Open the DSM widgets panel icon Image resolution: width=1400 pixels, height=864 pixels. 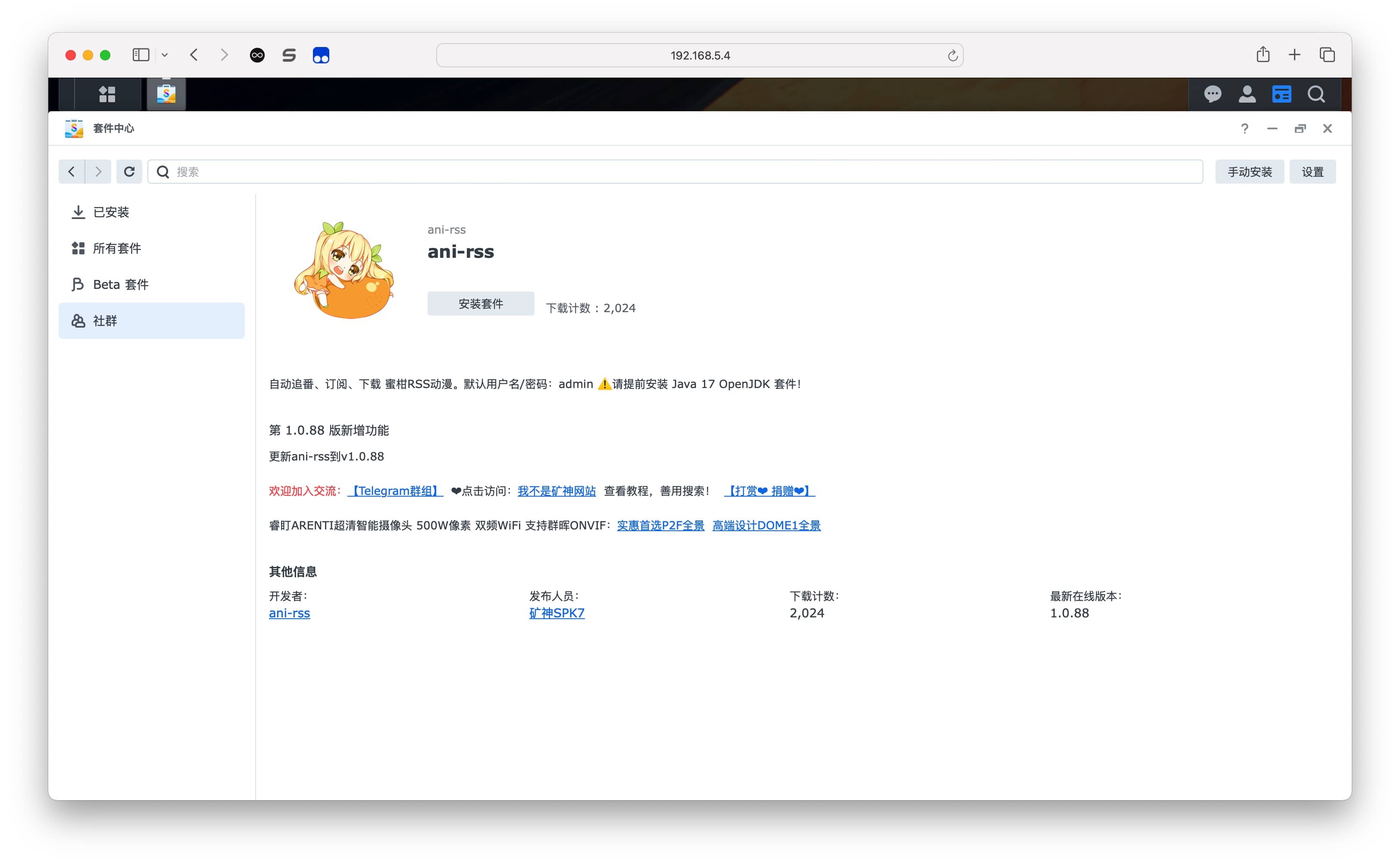tap(1282, 94)
